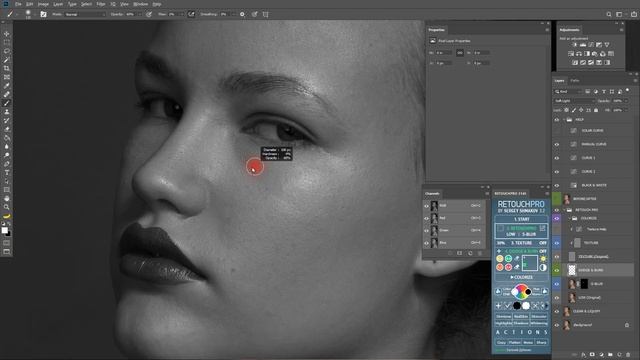Toggle visibility of DODGE & BURN layer
This screenshot has width=640, height=360.
(557, 270)
